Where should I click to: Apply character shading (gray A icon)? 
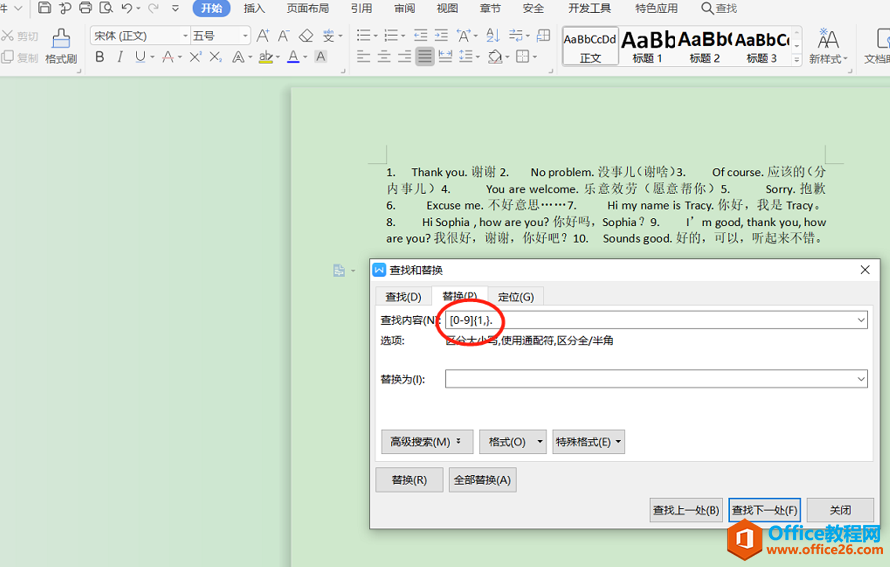[x=321, y=57]
